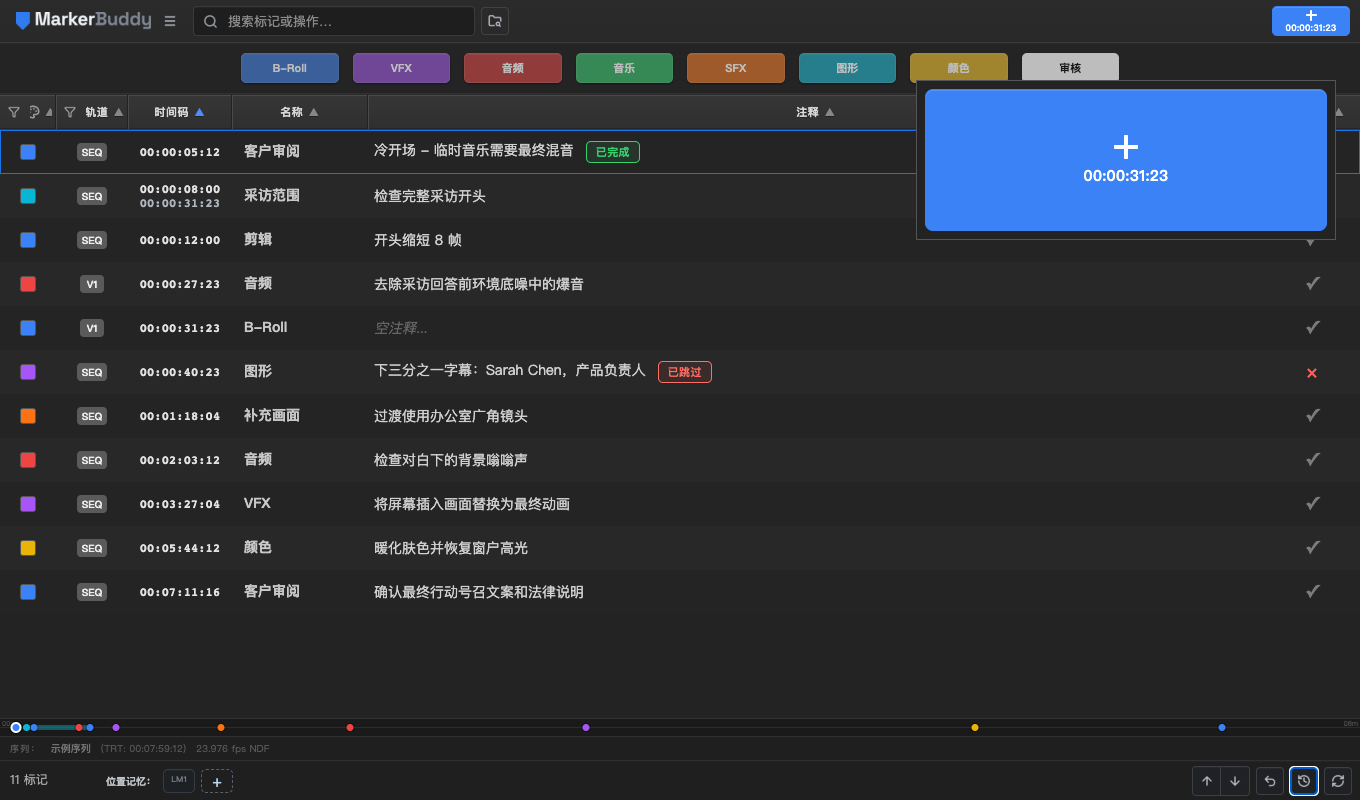1360x800 pixels.
Task: Click the orange marker dot on the timeline
Action: point(221,727)
